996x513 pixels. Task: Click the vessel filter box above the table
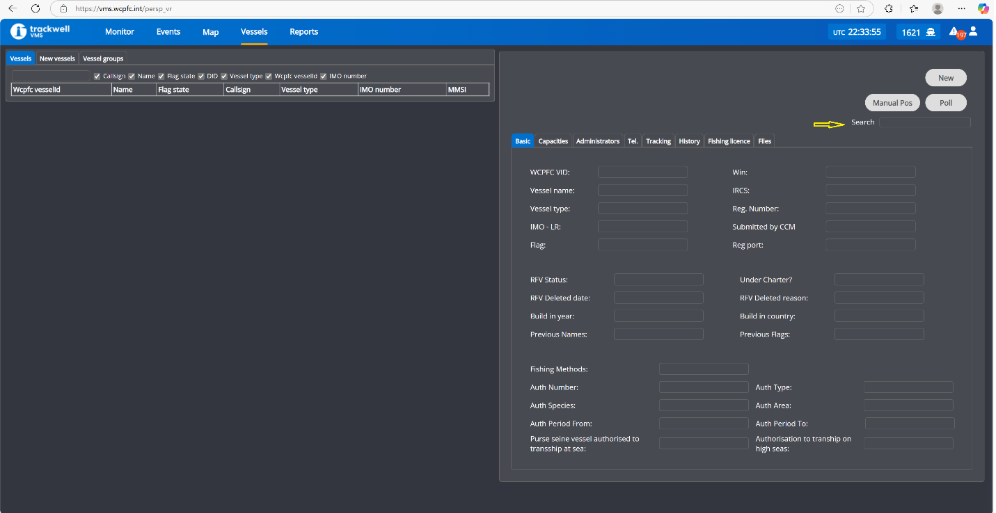point(51,76)
